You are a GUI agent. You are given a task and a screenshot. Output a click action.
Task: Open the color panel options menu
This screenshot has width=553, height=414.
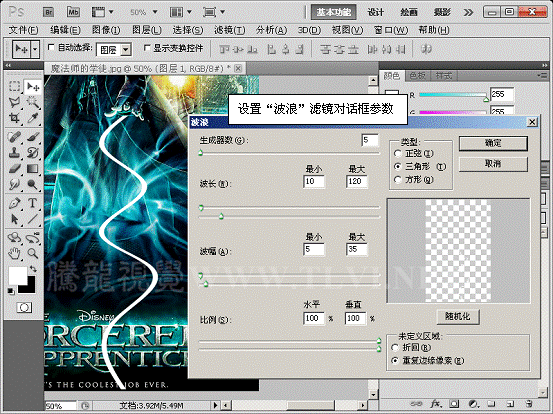pyautogui.click(x=542, y=75)
